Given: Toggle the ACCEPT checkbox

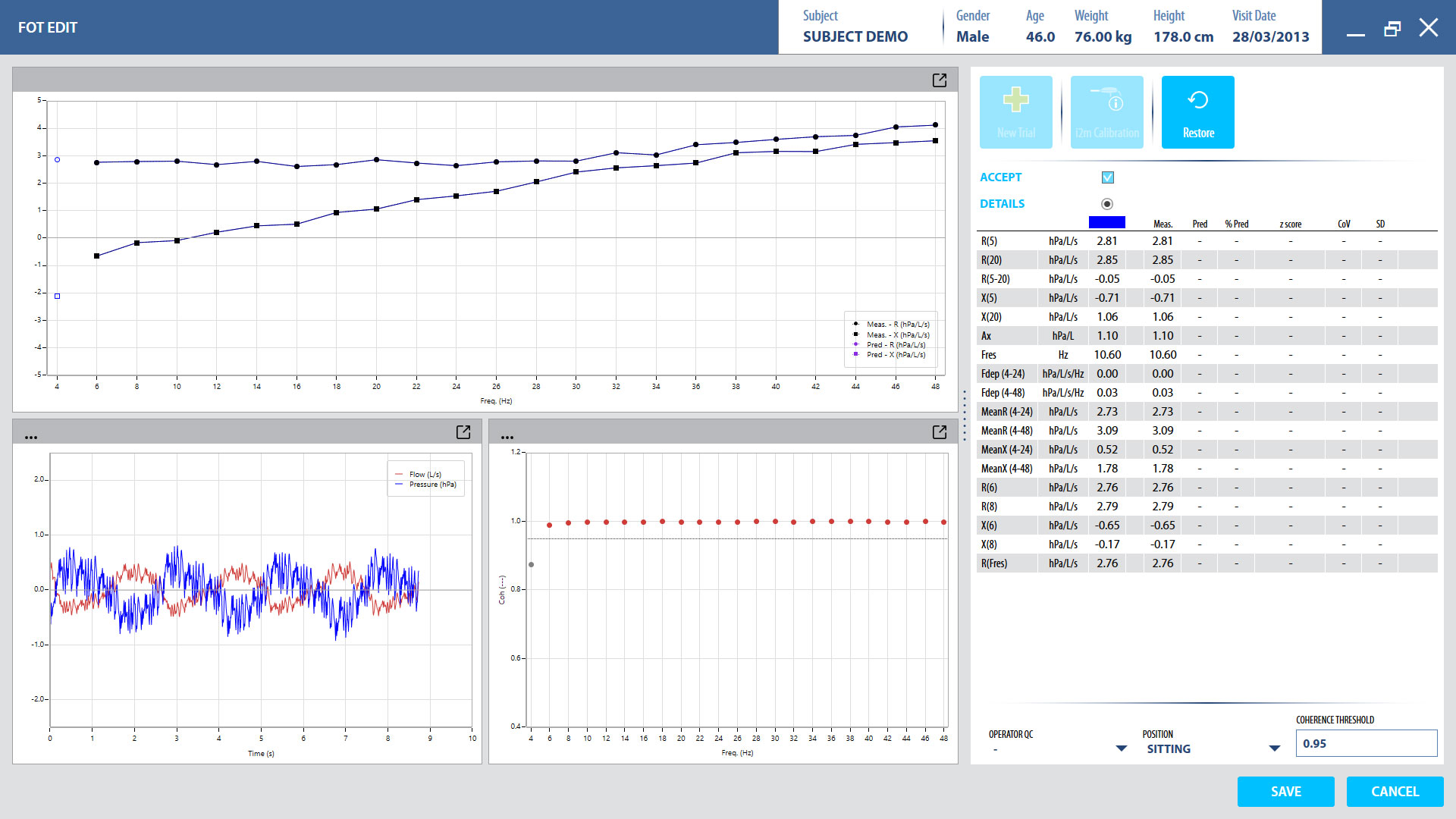Looking at the screenshot, I should click(1107, 177).
